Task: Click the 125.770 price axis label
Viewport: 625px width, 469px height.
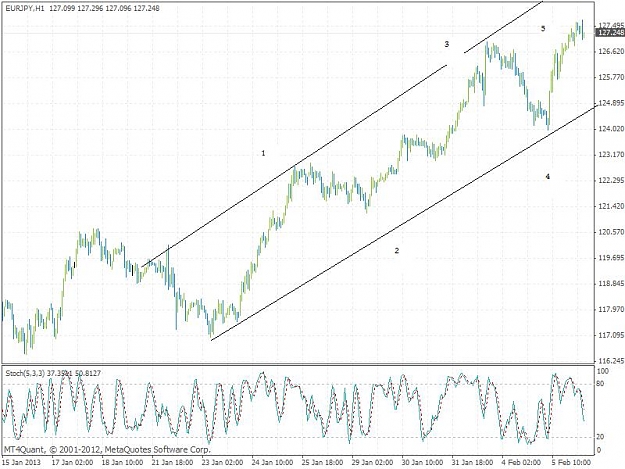Action: [x=611, y=77]
